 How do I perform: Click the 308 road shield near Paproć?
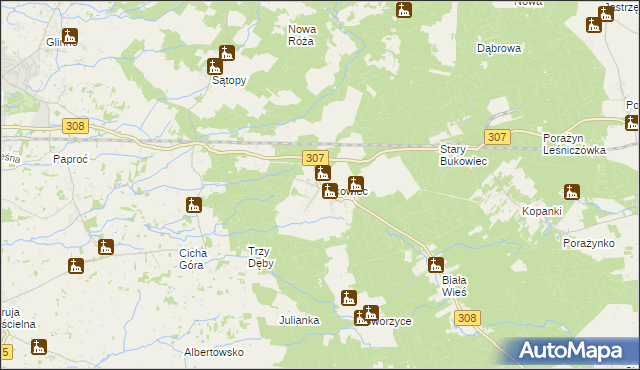point(76,126)
